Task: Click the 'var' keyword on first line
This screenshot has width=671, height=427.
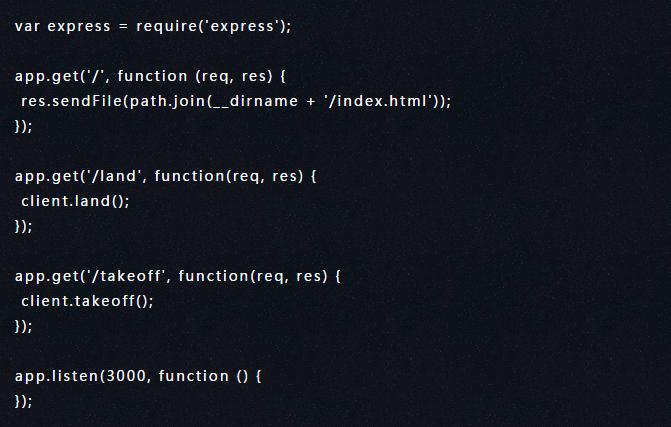Action: point(27,27)
